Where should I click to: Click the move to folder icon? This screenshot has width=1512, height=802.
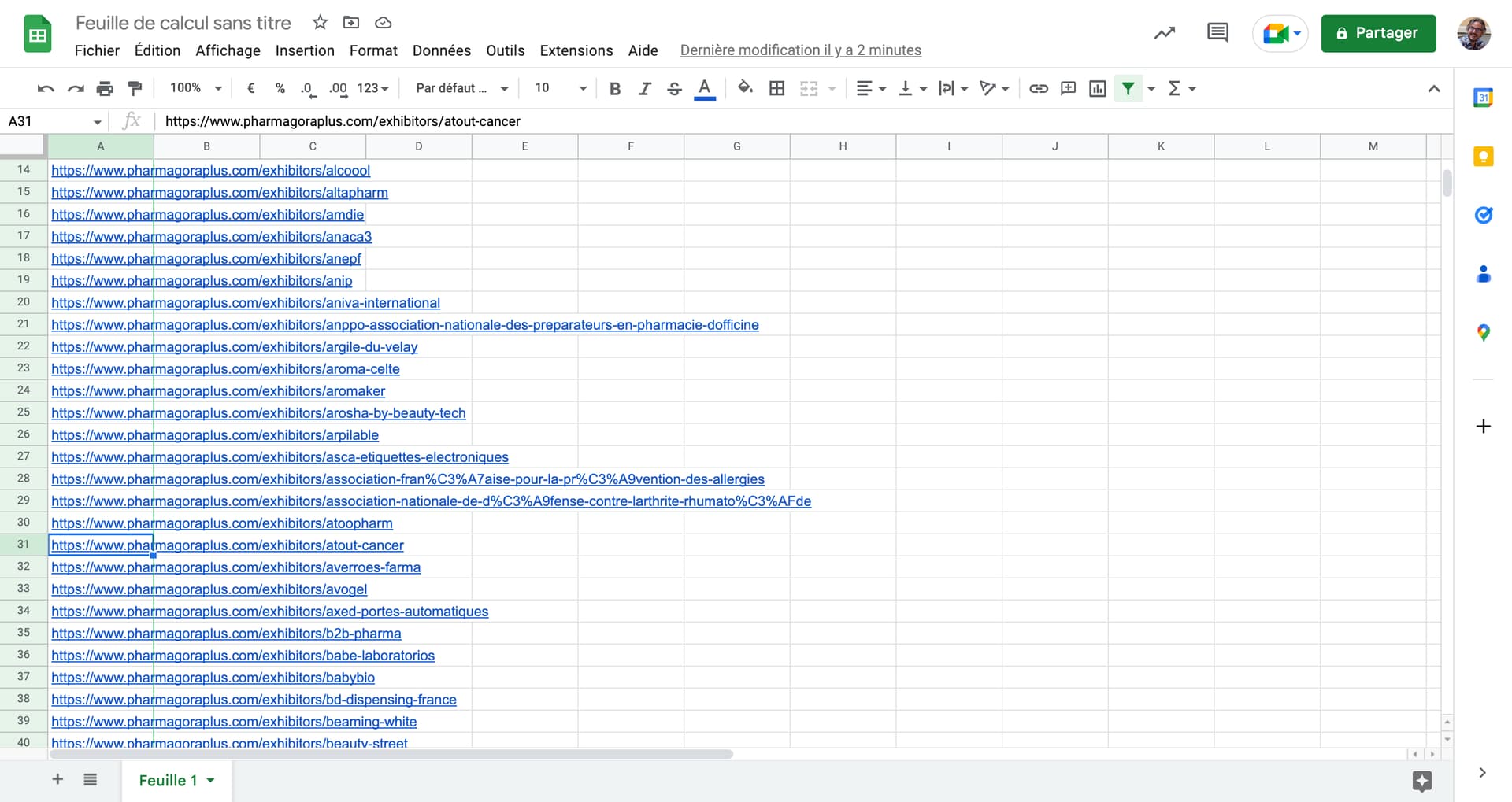351,23
